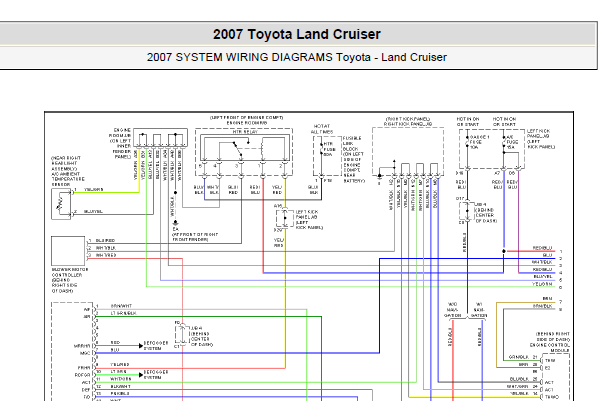Select the "A/C FUSE 15A" label
The height and width of the screenshot is (401, 607).
pyautogui.click(x=512, y=142)
